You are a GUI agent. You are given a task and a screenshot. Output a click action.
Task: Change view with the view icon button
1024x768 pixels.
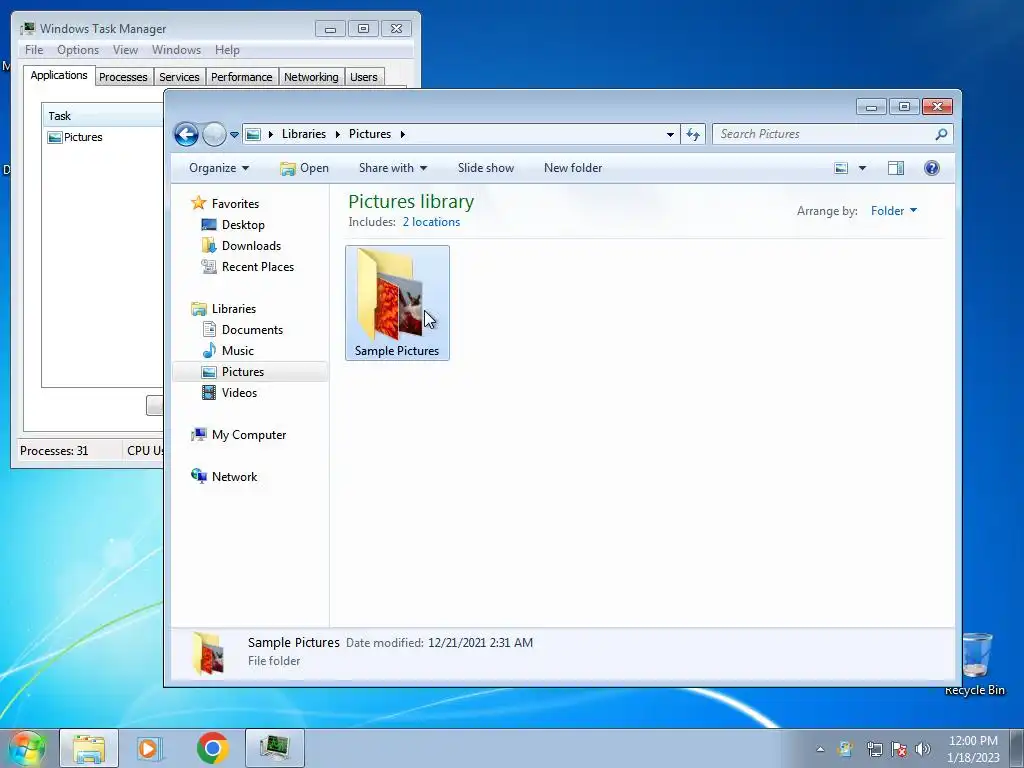click(x=841, y=168)
